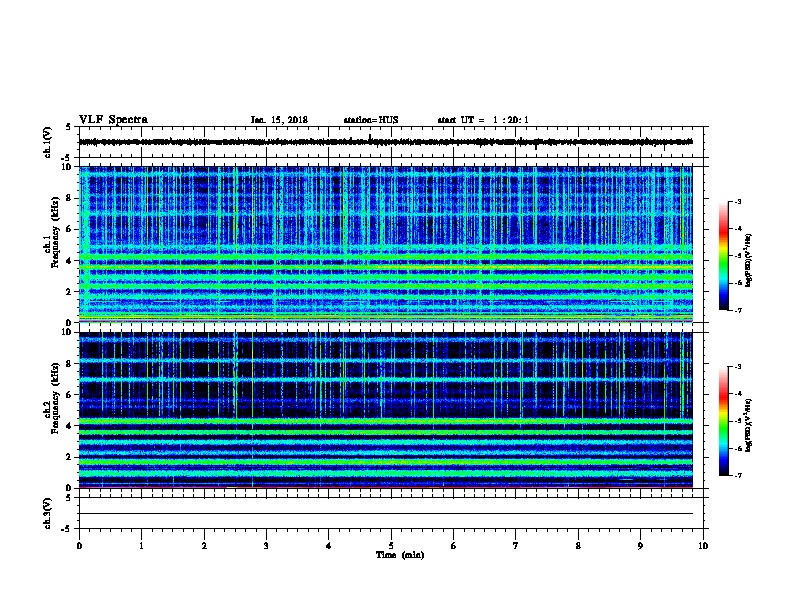Screen dimensions: 792x612
Task: Click the "ch.1(V)" waveform axis label
Action: [x=47, y=142]
